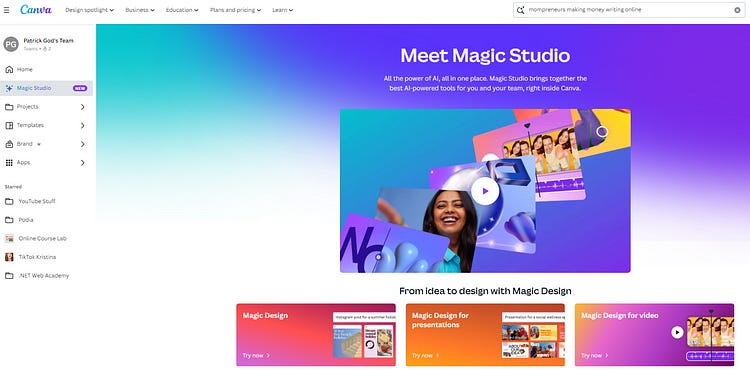Expand the Brand chevron arrow

[x=82, y=144]
